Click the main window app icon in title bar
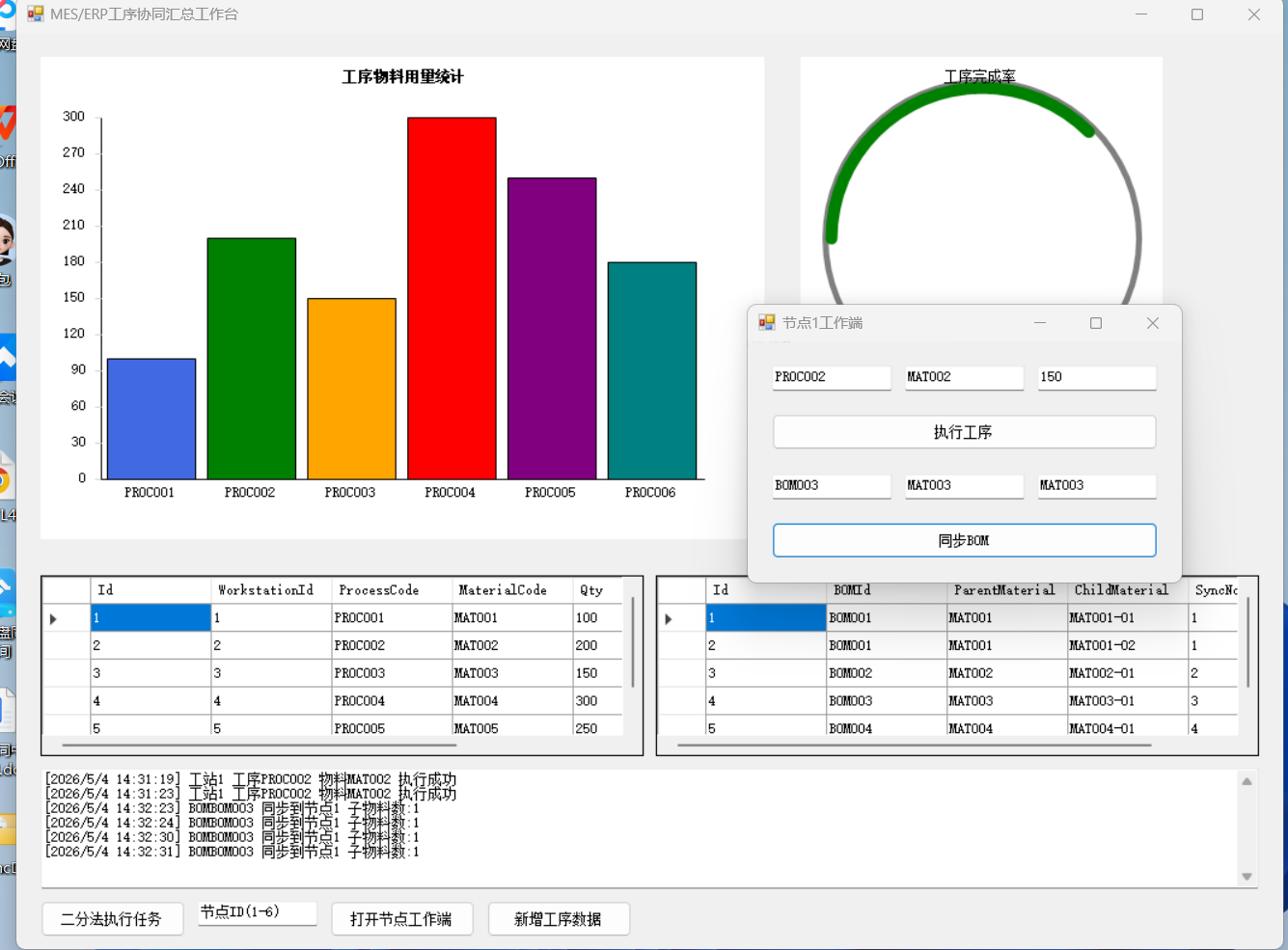This screenshot has height=950, width=1288. 36,14
